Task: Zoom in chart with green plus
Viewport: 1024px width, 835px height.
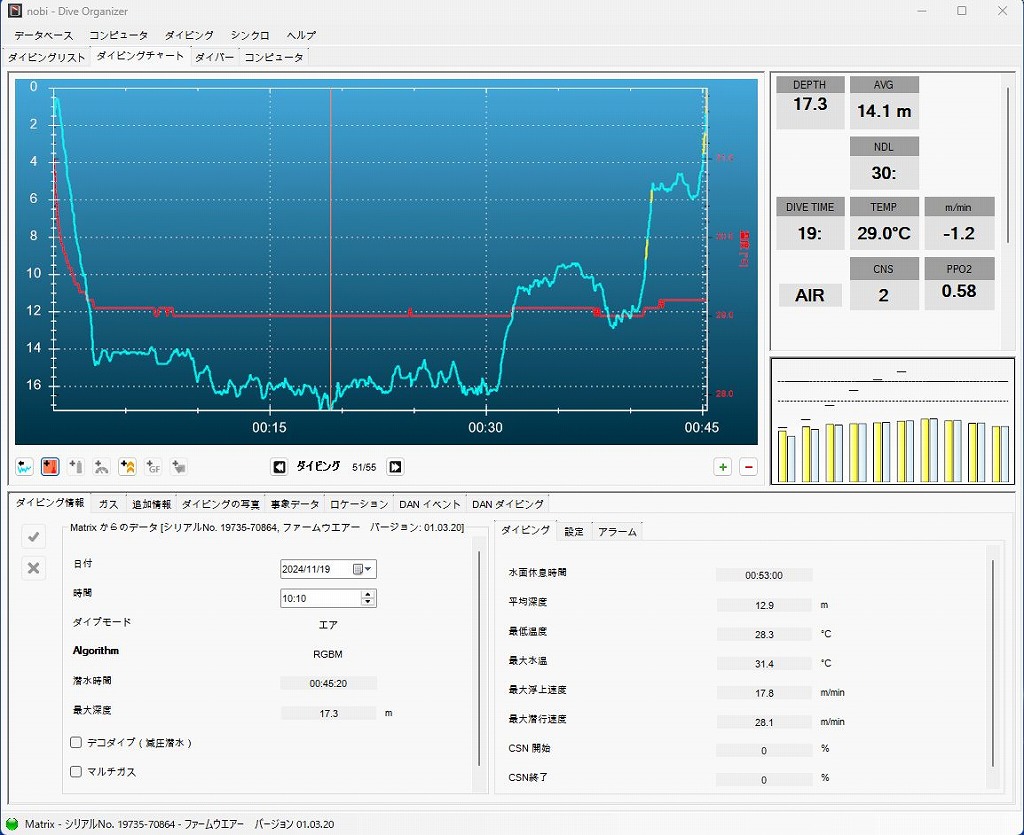Action: (x=723, y=467)
